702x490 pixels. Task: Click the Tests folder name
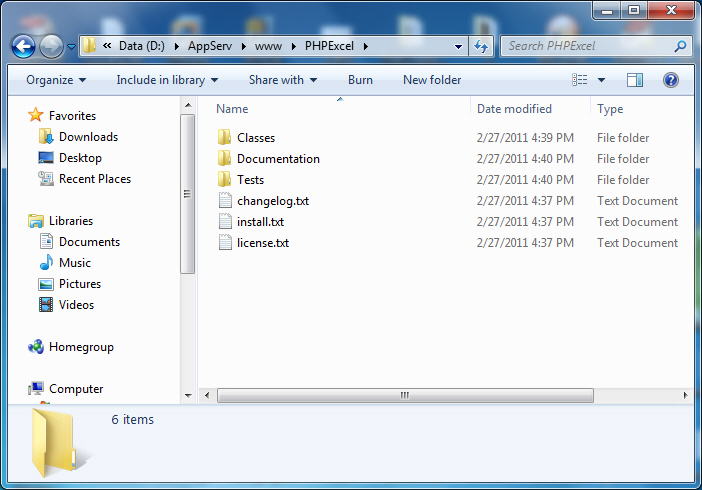coord(250,180)
